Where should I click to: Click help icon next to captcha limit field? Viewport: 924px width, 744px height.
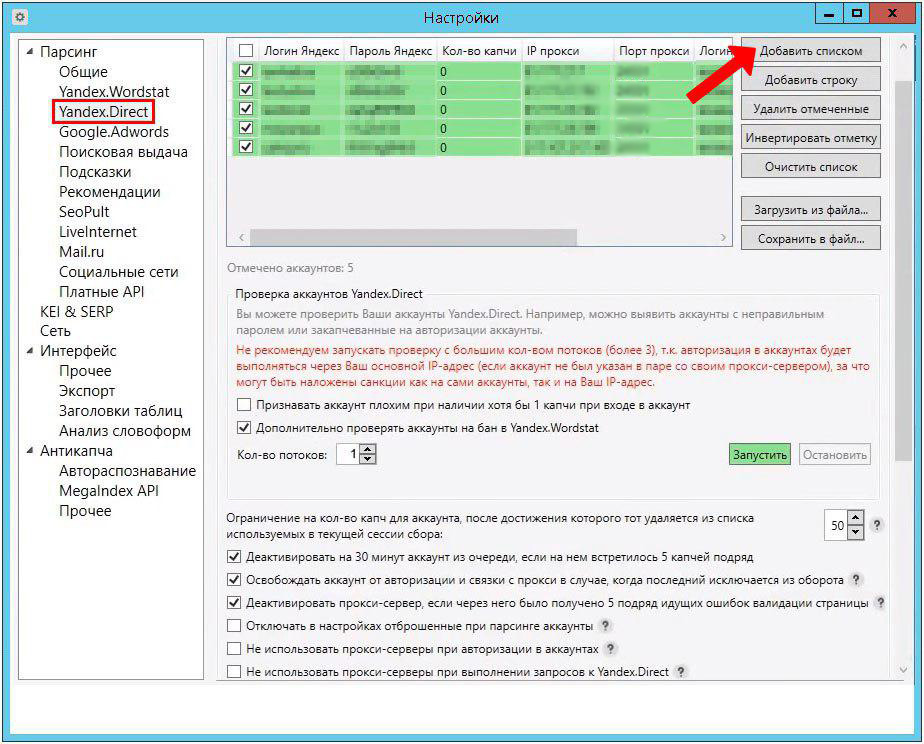click(x=877, y=525)
